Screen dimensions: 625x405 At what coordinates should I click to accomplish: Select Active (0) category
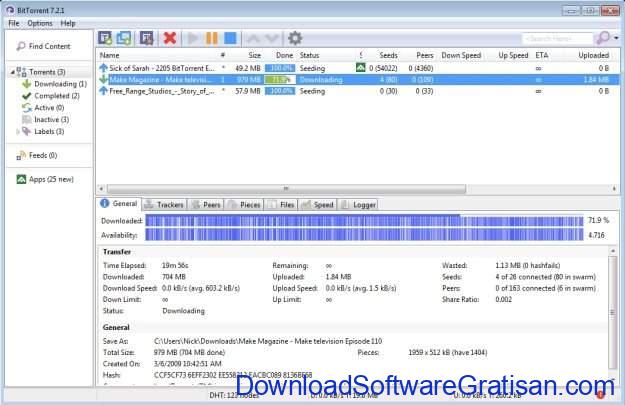click(43, 108)
